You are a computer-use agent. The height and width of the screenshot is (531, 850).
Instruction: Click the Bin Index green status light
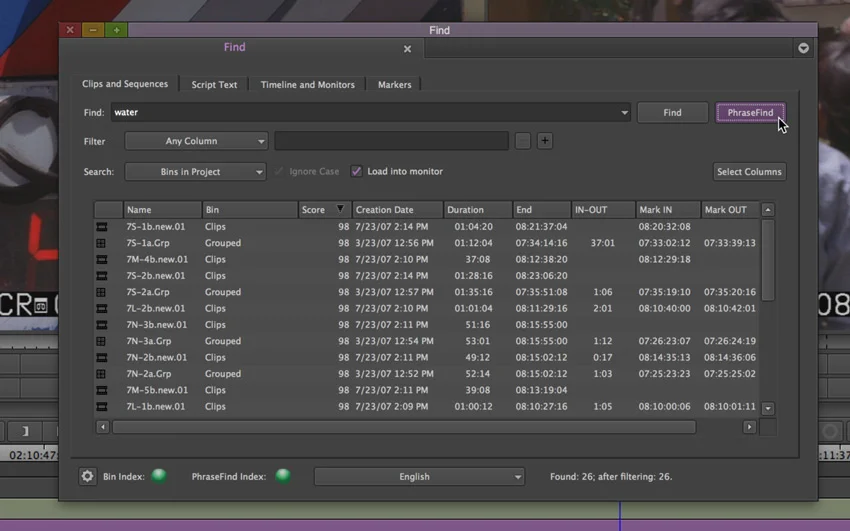[159, 476]
